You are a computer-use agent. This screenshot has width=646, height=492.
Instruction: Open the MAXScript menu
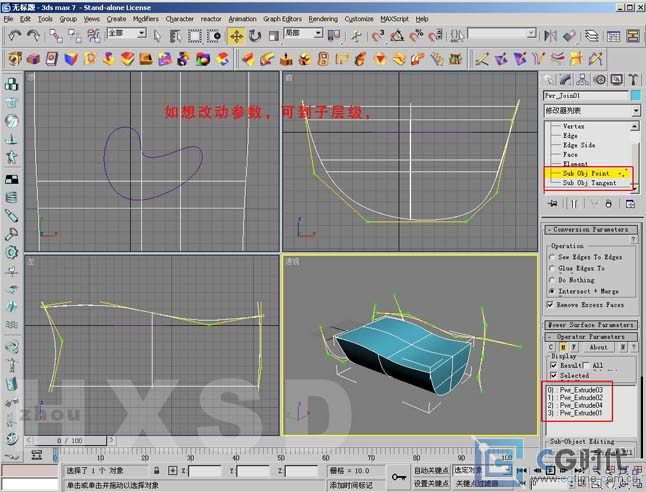click(x=394, y=19)
